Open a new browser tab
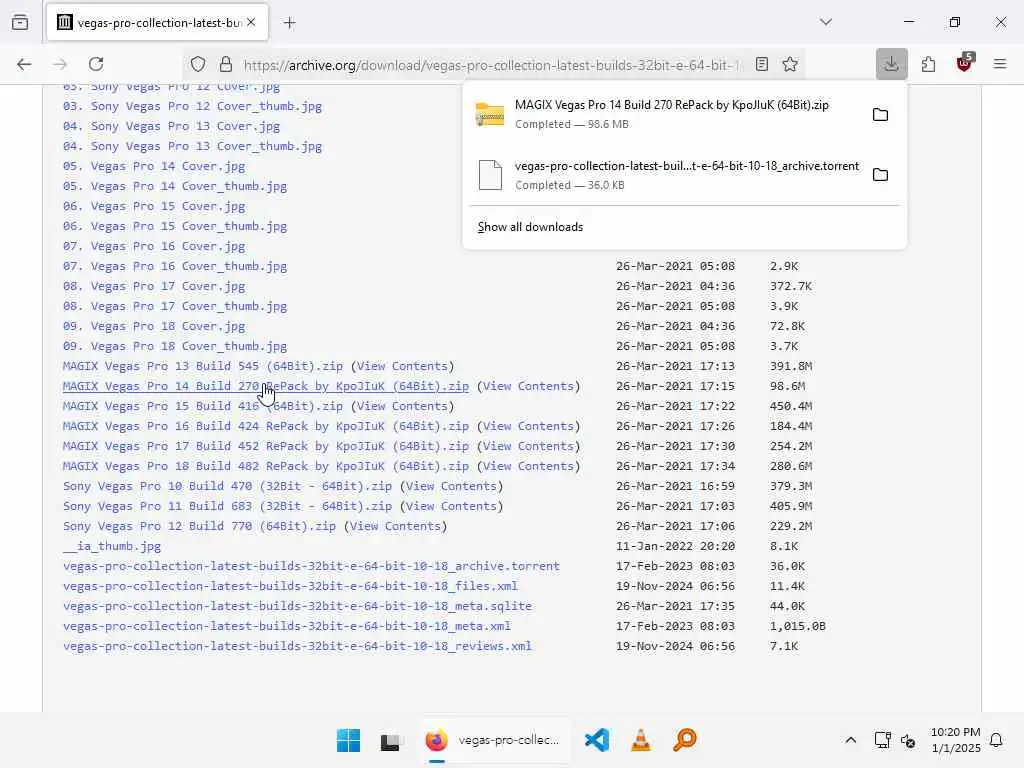This screenshot has height=768, width=1024. pyautogui.click(x=289, y=23)
